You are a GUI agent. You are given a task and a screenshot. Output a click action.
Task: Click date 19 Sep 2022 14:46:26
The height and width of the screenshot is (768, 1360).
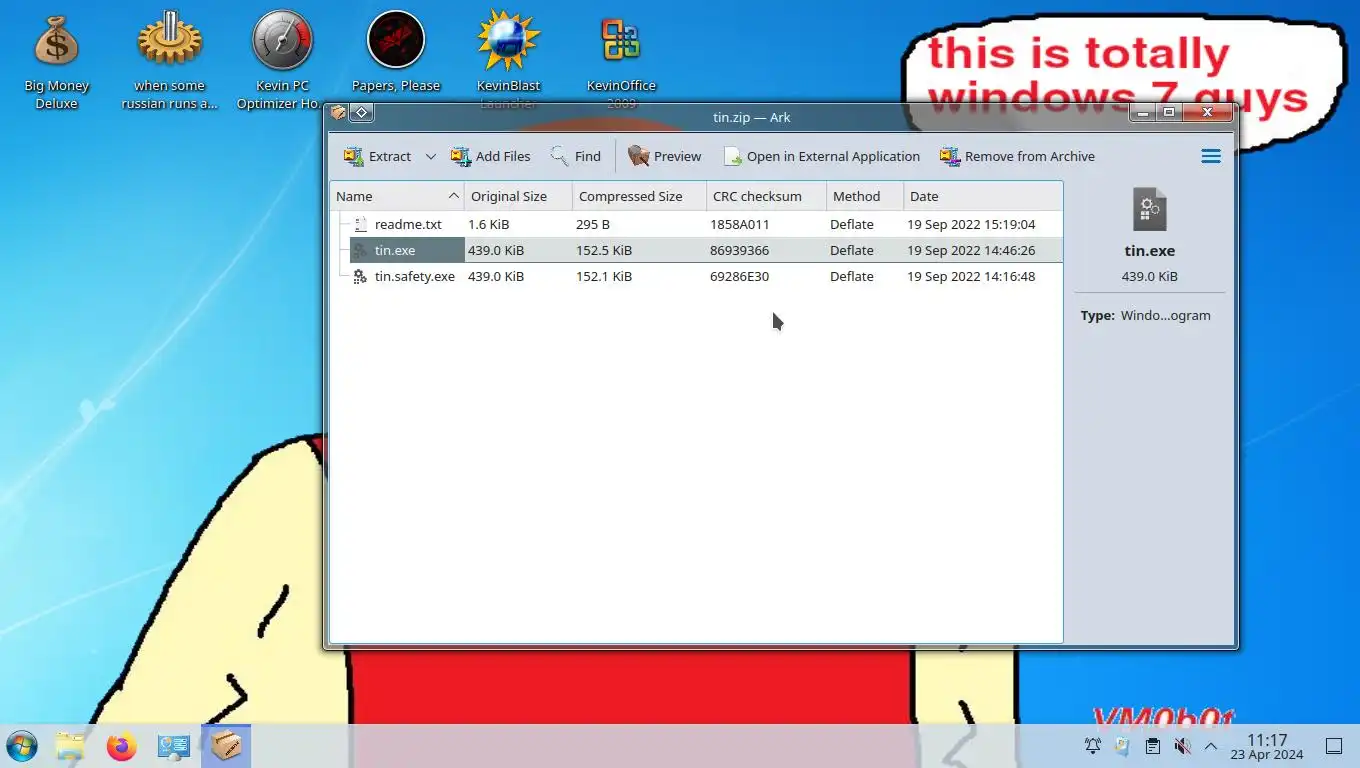[x=971, y=250]
